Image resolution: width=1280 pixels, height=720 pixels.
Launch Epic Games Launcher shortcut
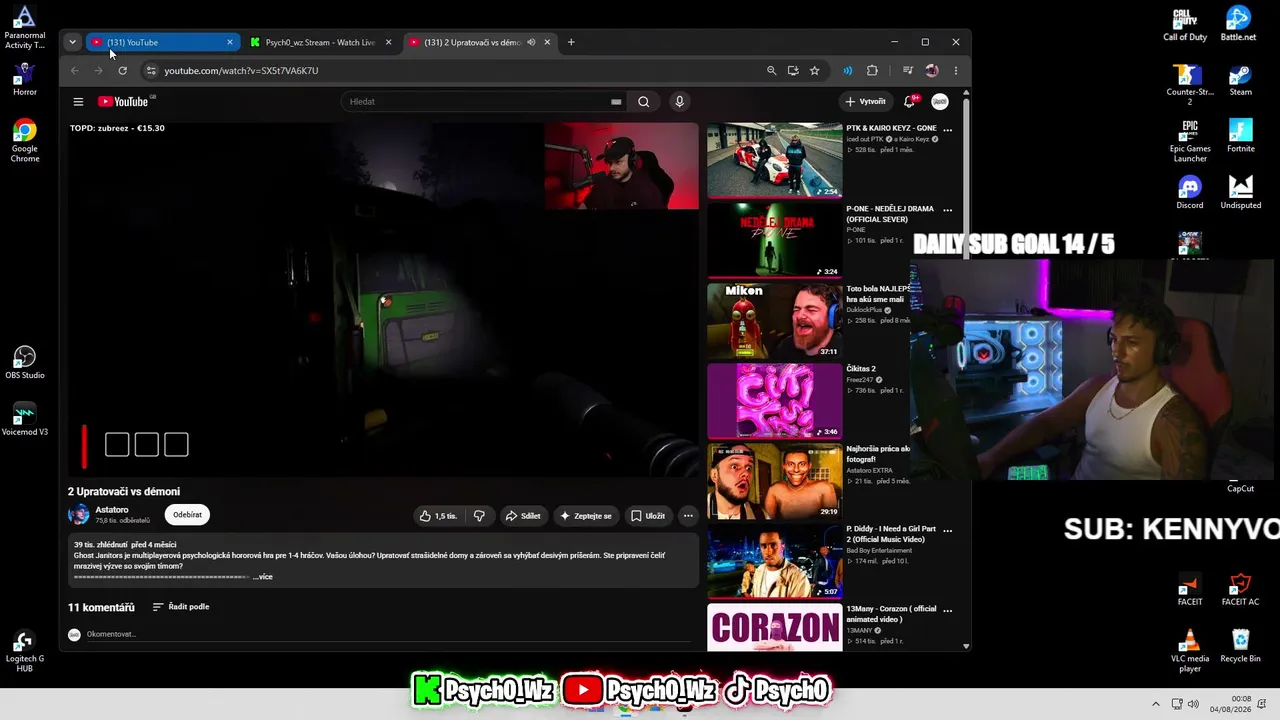[1190, 141]
